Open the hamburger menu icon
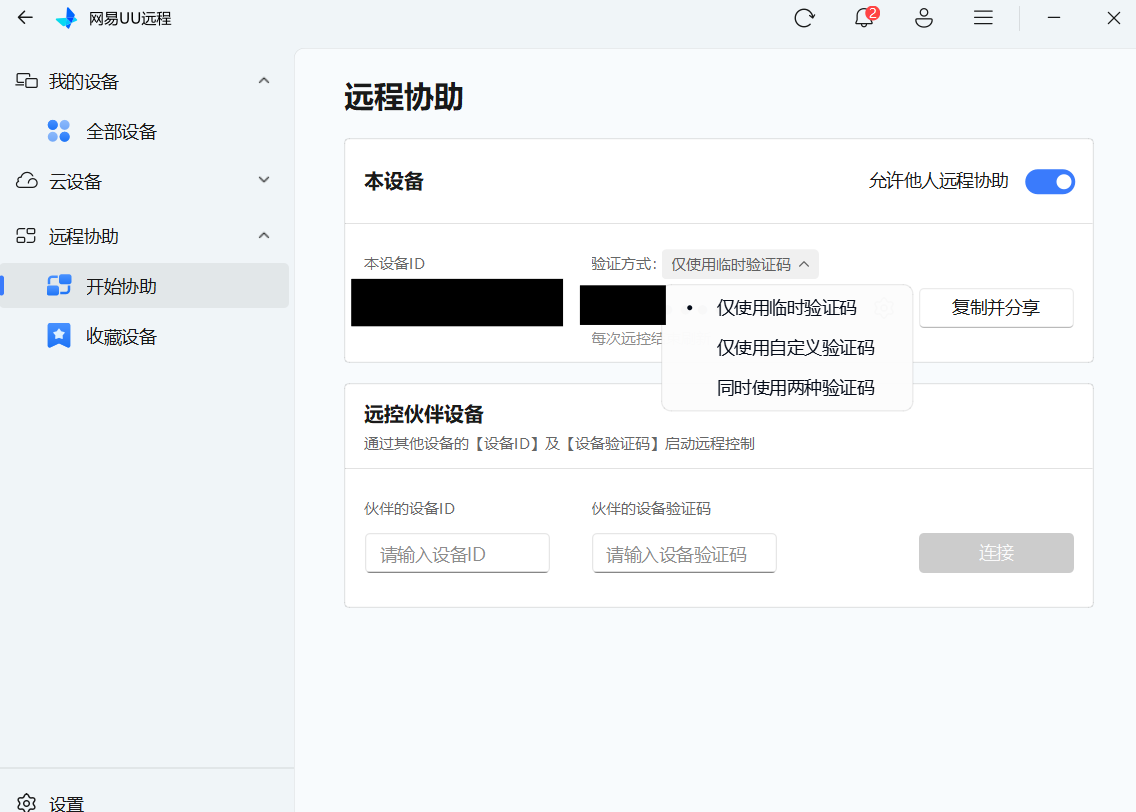The image size is (1136, 812). (983, 17)
